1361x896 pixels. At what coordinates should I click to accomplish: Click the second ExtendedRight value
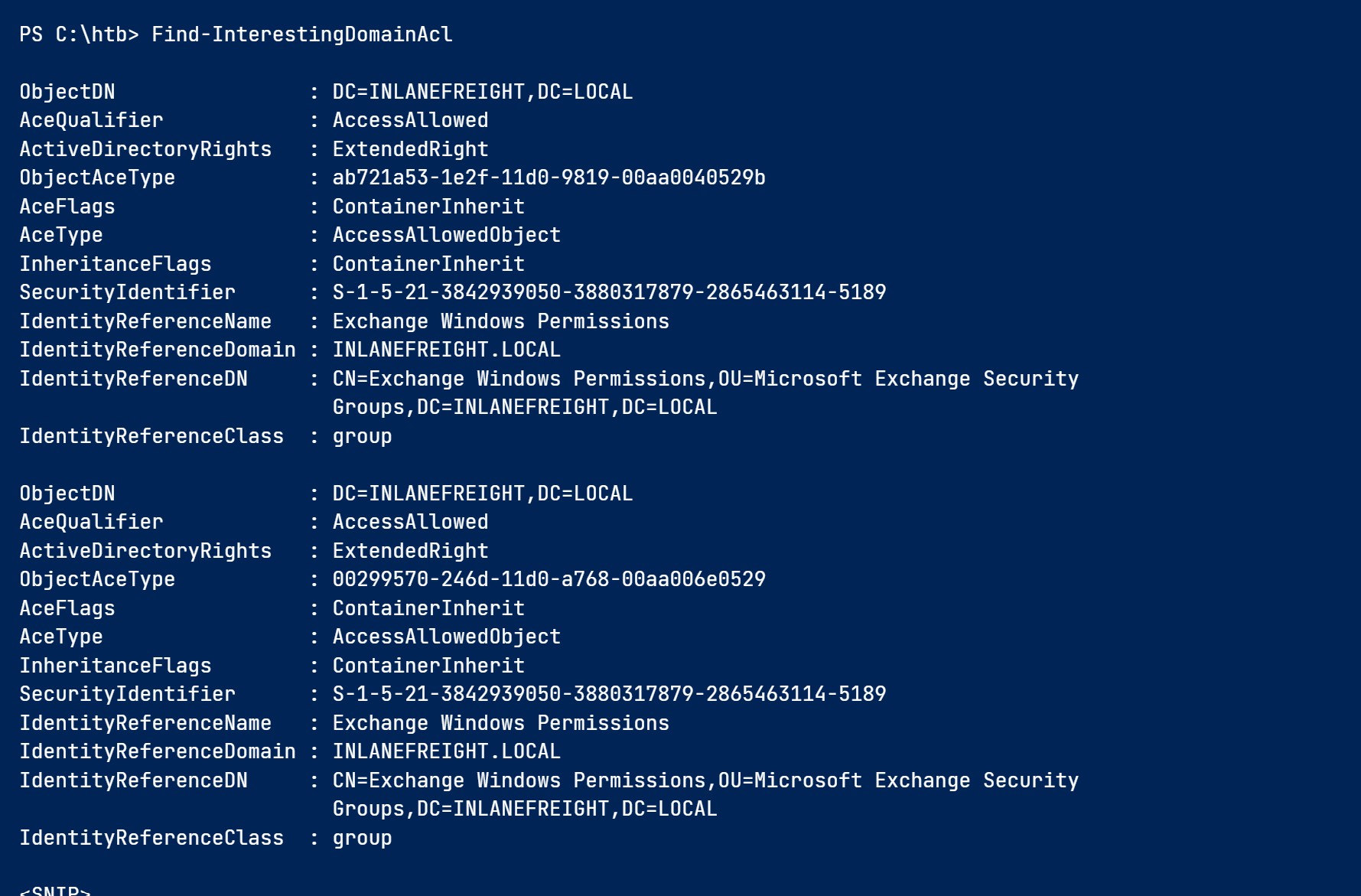click(410, 551)
